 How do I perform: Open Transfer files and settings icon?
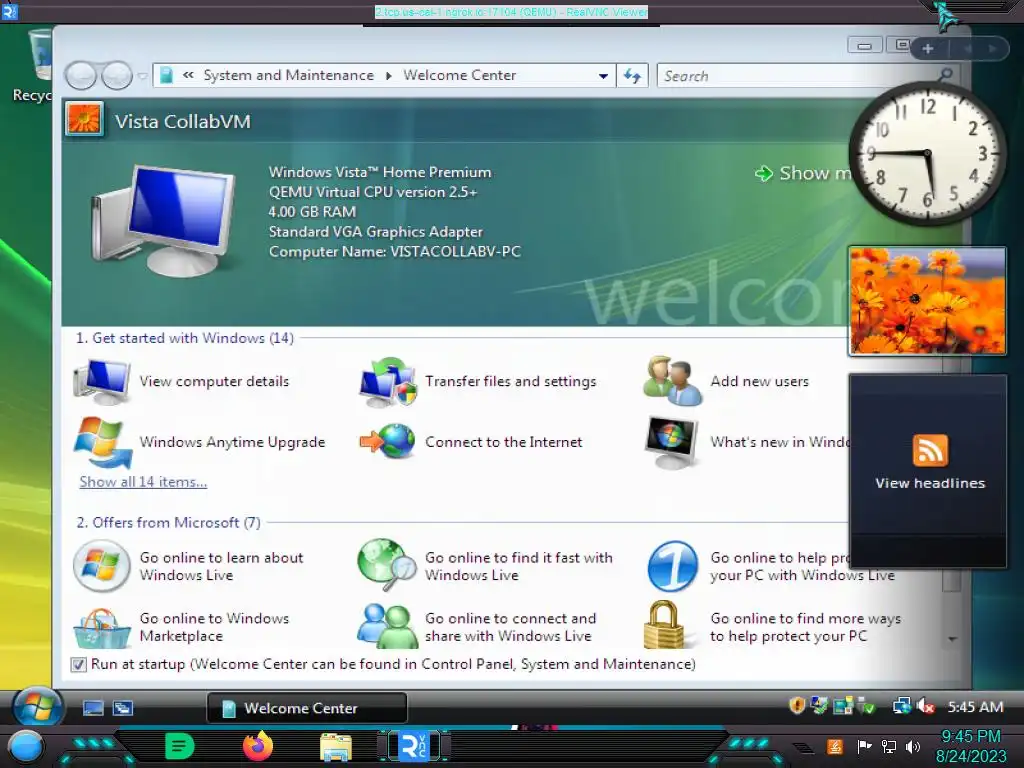pos(387,381)
